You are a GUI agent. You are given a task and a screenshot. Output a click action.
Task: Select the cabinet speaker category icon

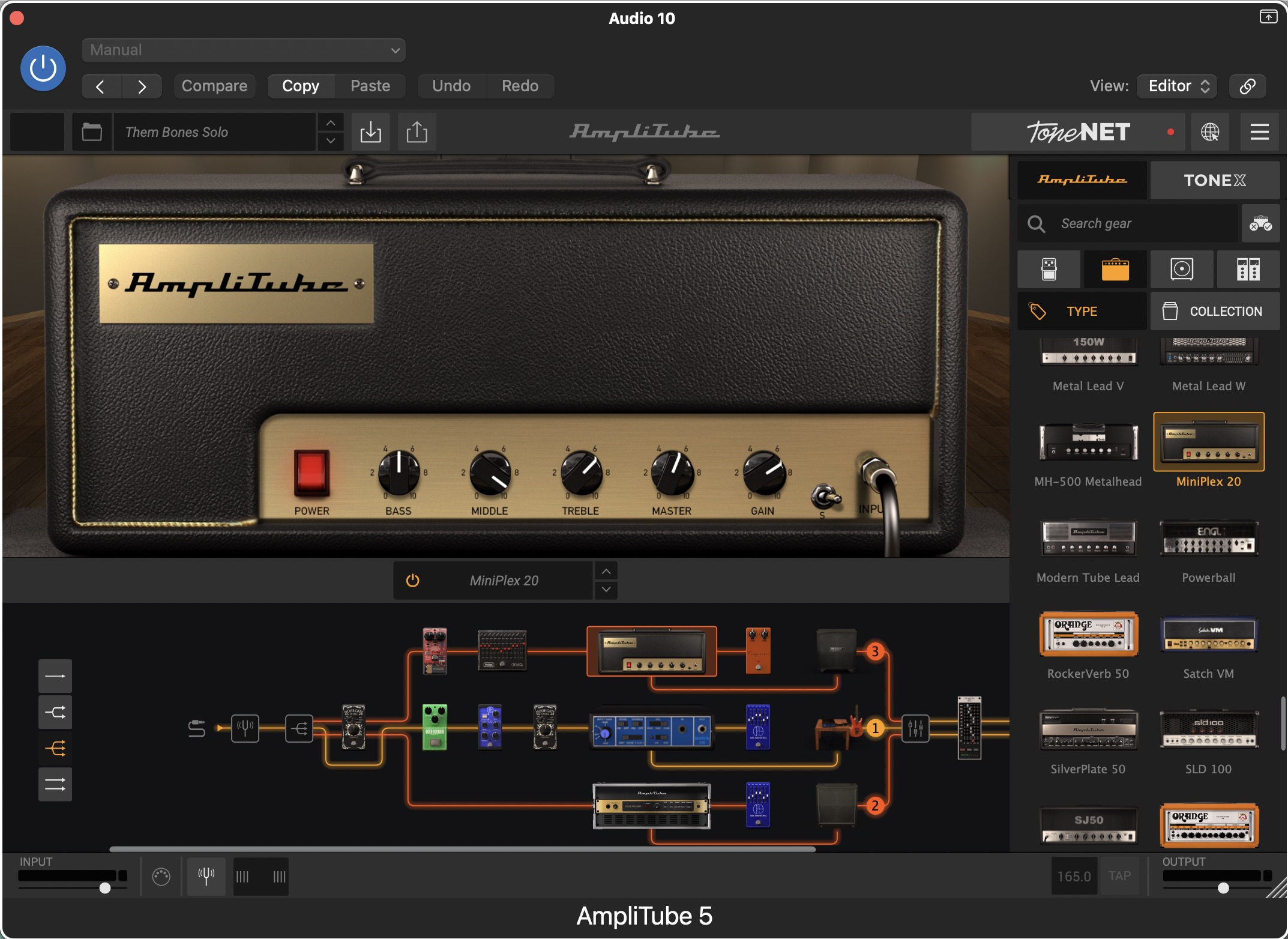(x=1181, y=270)
